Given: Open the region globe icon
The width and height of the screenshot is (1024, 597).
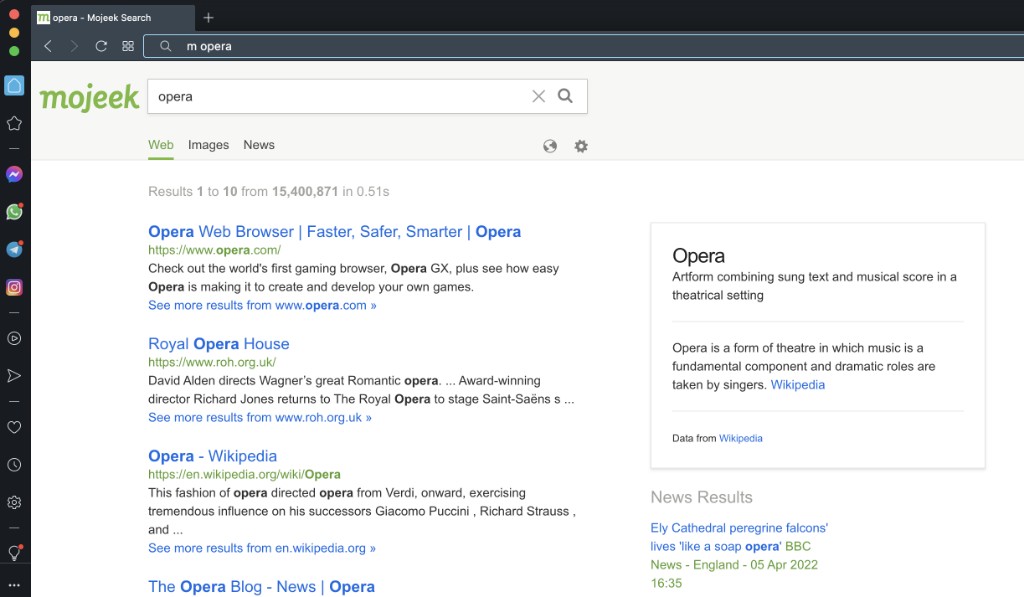Looking at the screenshot, I should [x=550, y=146].
